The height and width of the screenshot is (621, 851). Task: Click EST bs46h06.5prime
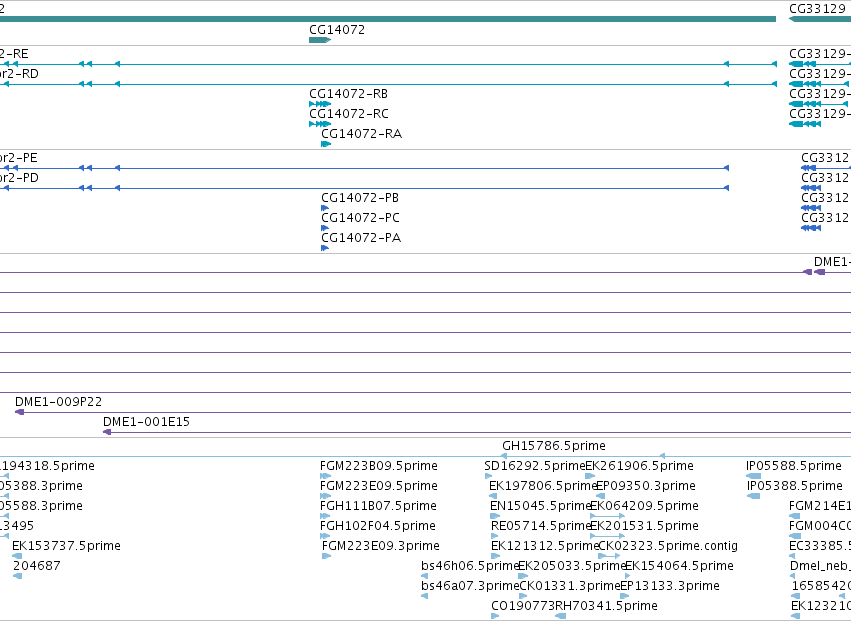pos(469,566)
